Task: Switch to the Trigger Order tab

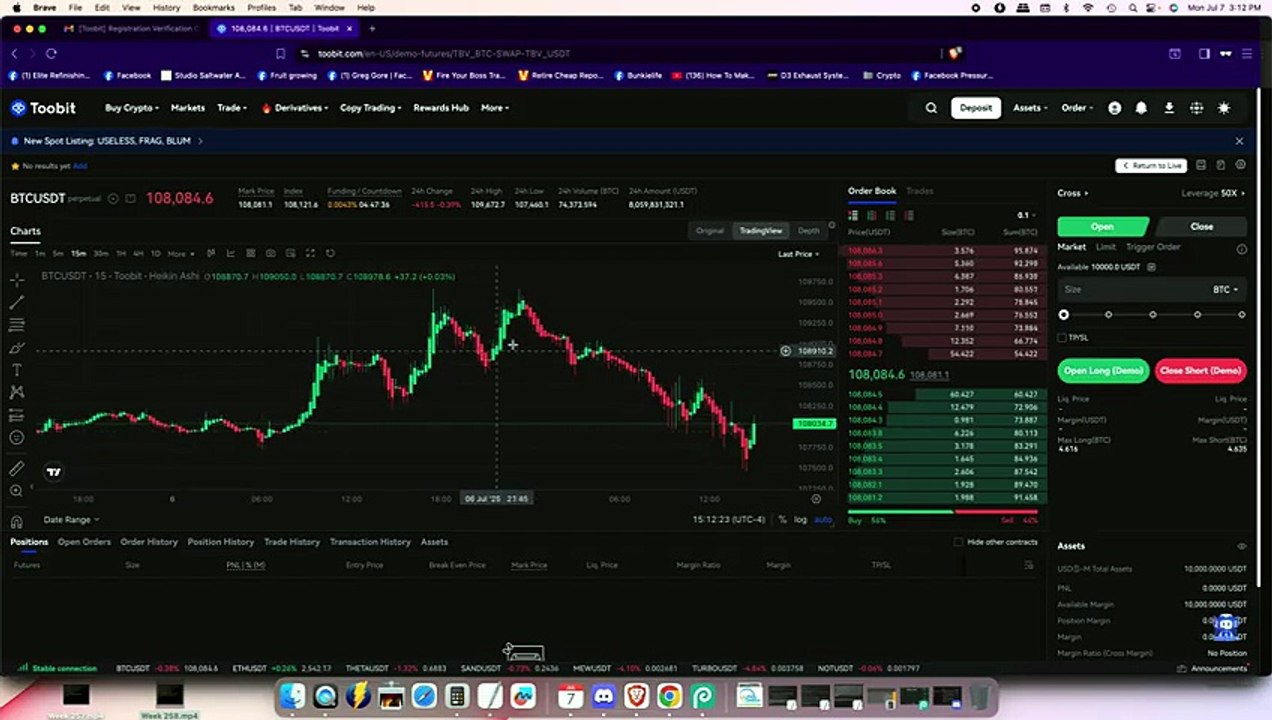Action: click(1153, 247)
